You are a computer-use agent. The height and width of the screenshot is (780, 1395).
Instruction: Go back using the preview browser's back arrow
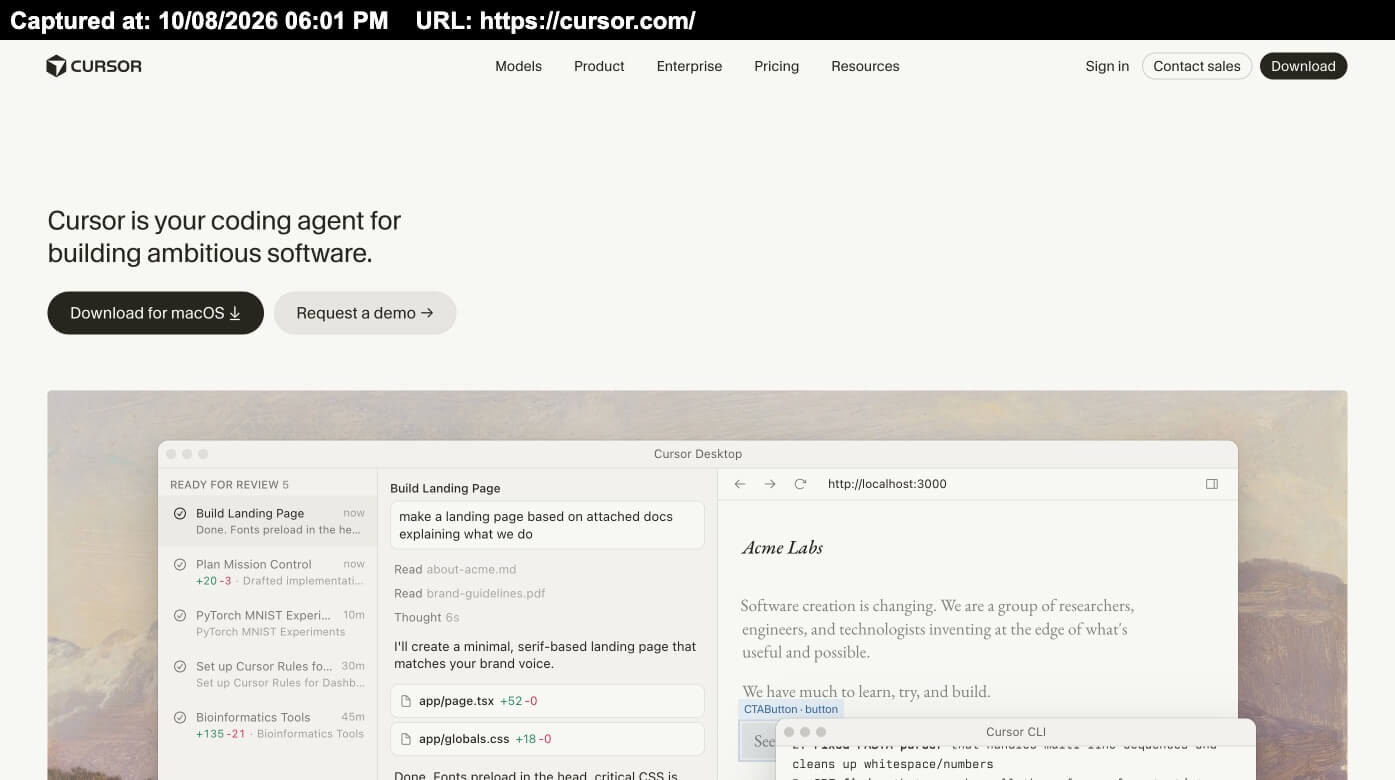pyautogui.click(x=740, y=484)
